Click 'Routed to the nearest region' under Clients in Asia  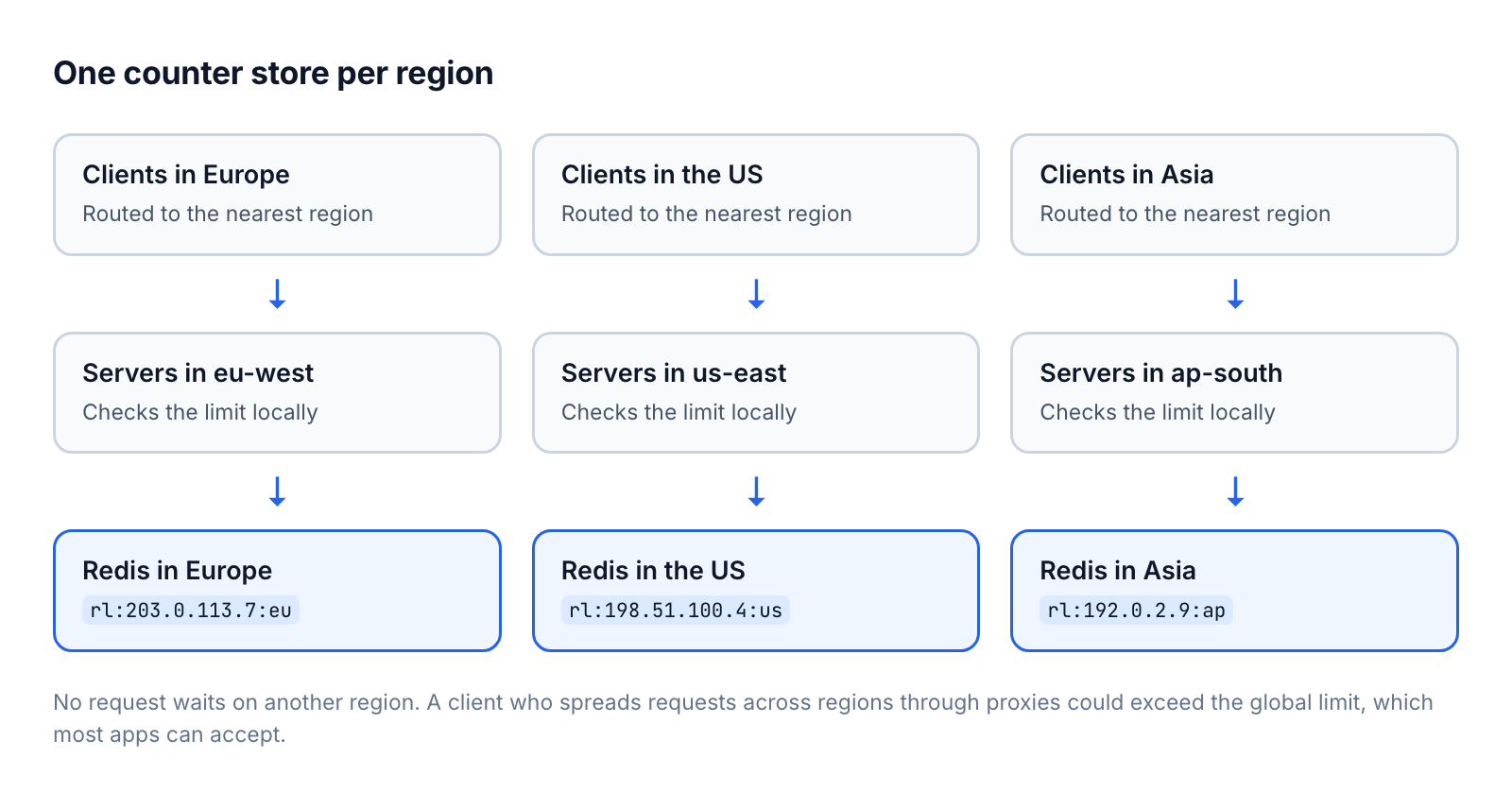pos(1185,214)
